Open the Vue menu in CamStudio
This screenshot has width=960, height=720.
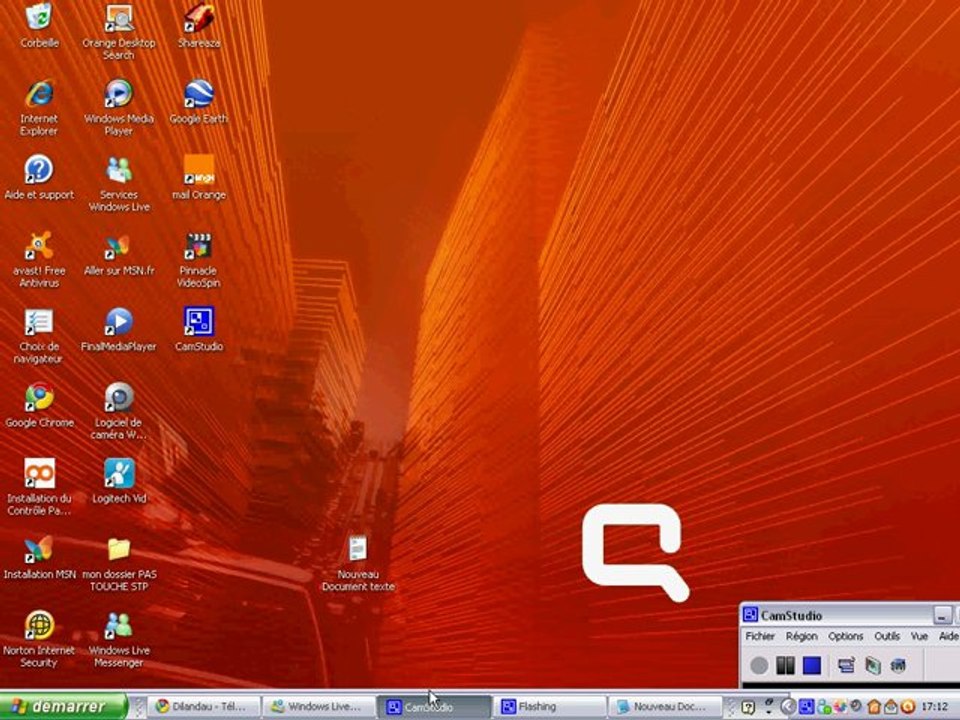pos(919,636)
